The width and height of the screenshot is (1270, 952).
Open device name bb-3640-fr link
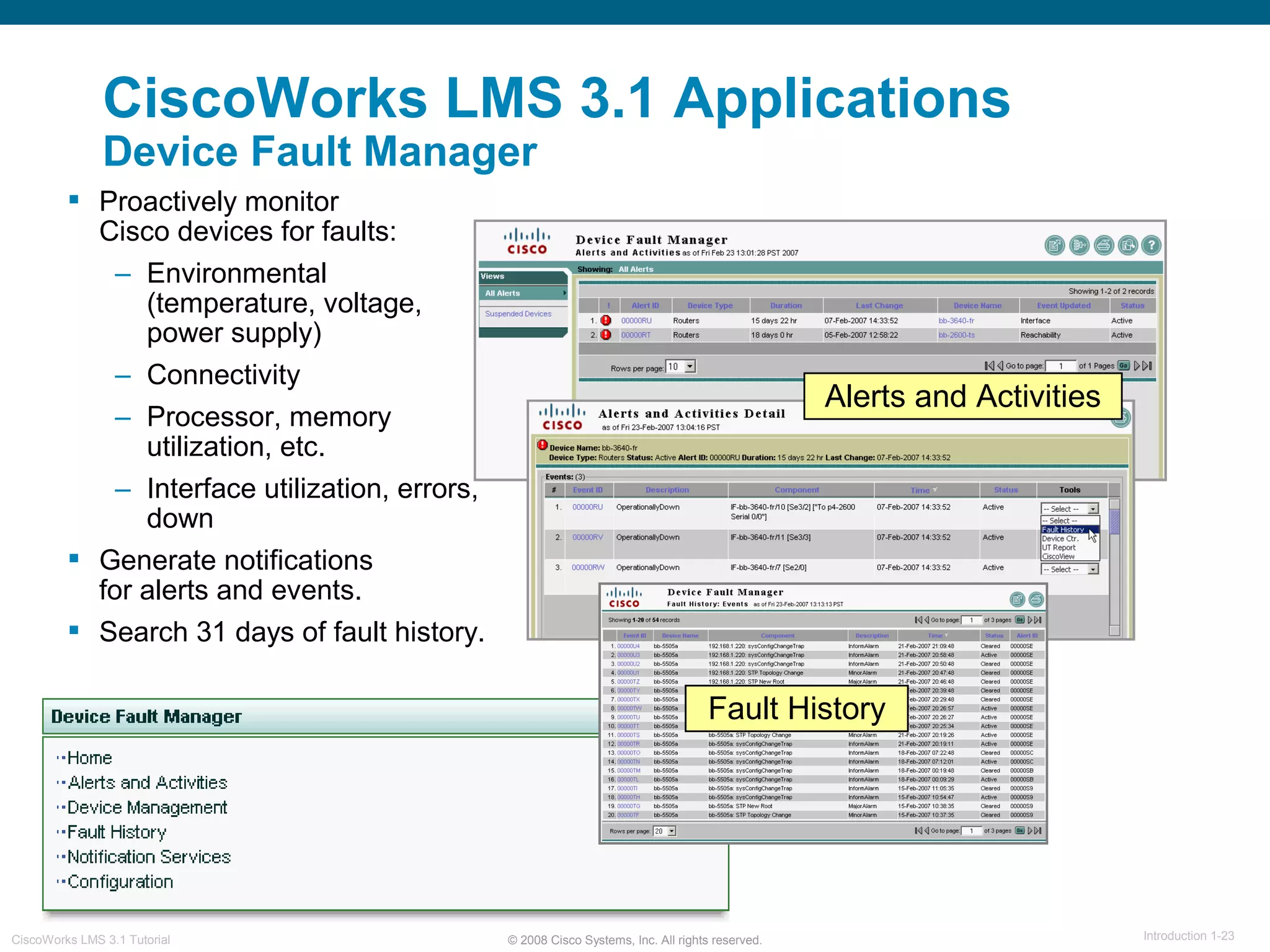pos(956,320)
